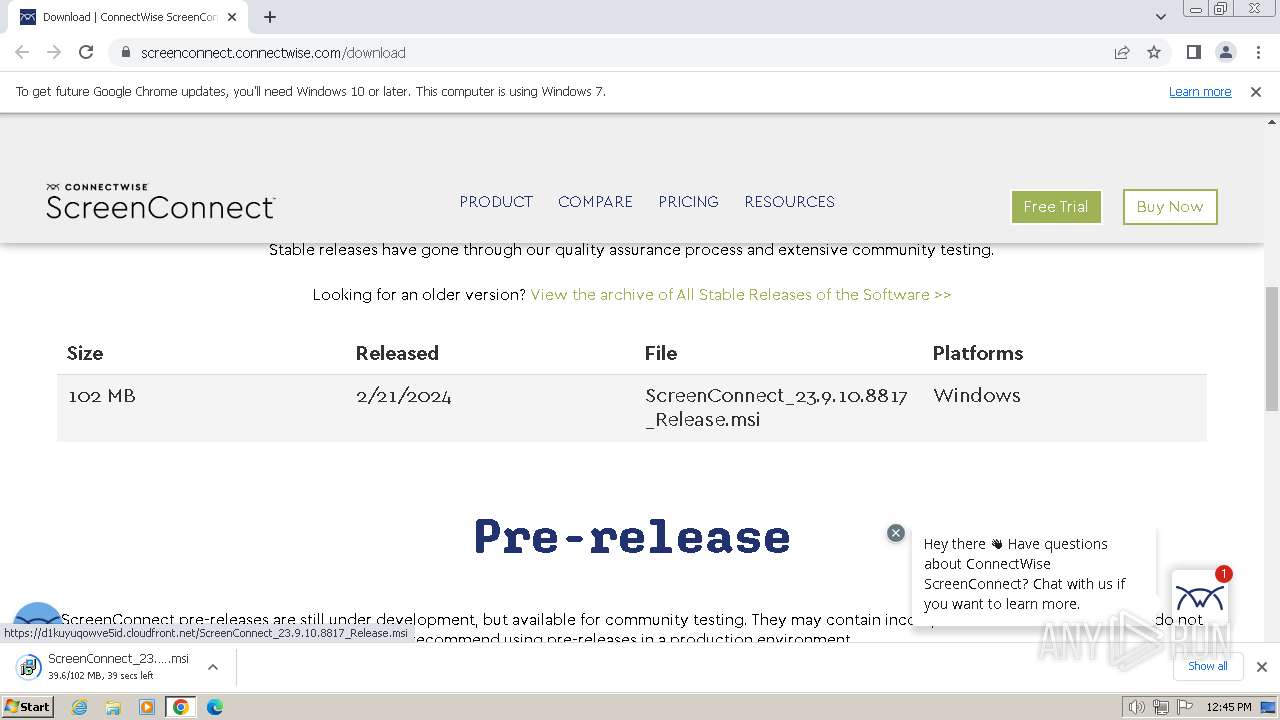Open the ConnectWise chat widget
The width and height of the screenshot is (1280, 720).
(x=1200, y=598)
